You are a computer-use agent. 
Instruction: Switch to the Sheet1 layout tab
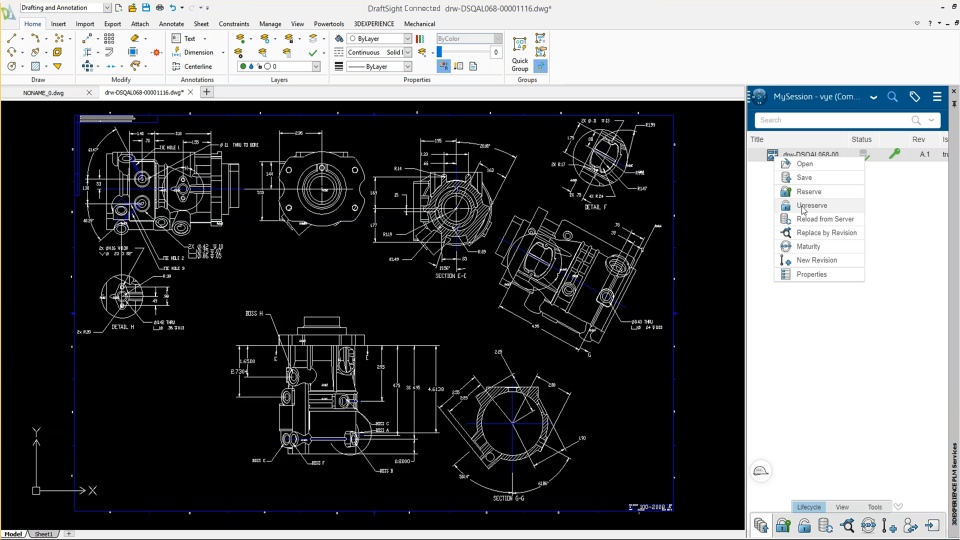click(x=43, y=534)
